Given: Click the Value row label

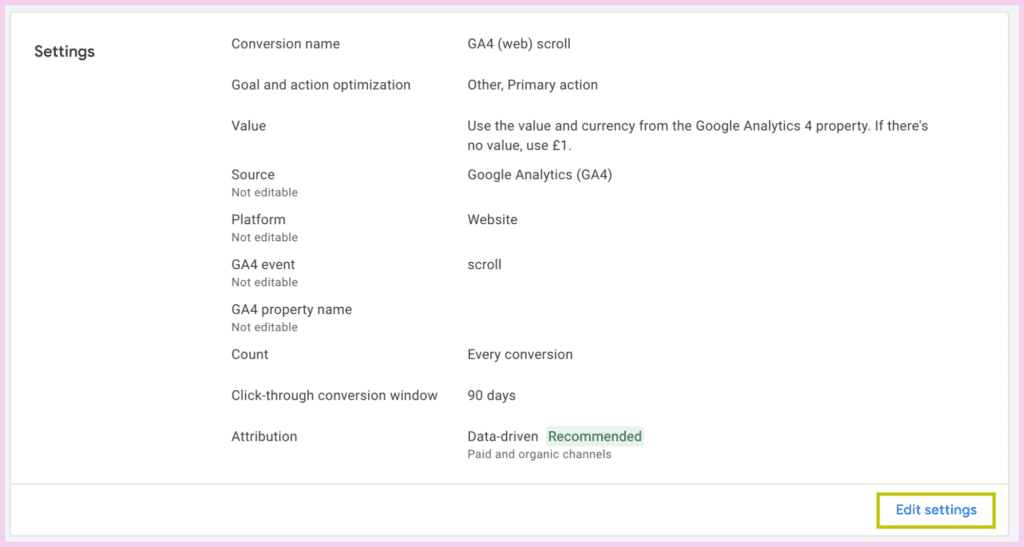Looking at the screenshot, I should click(x=248, y=126).
